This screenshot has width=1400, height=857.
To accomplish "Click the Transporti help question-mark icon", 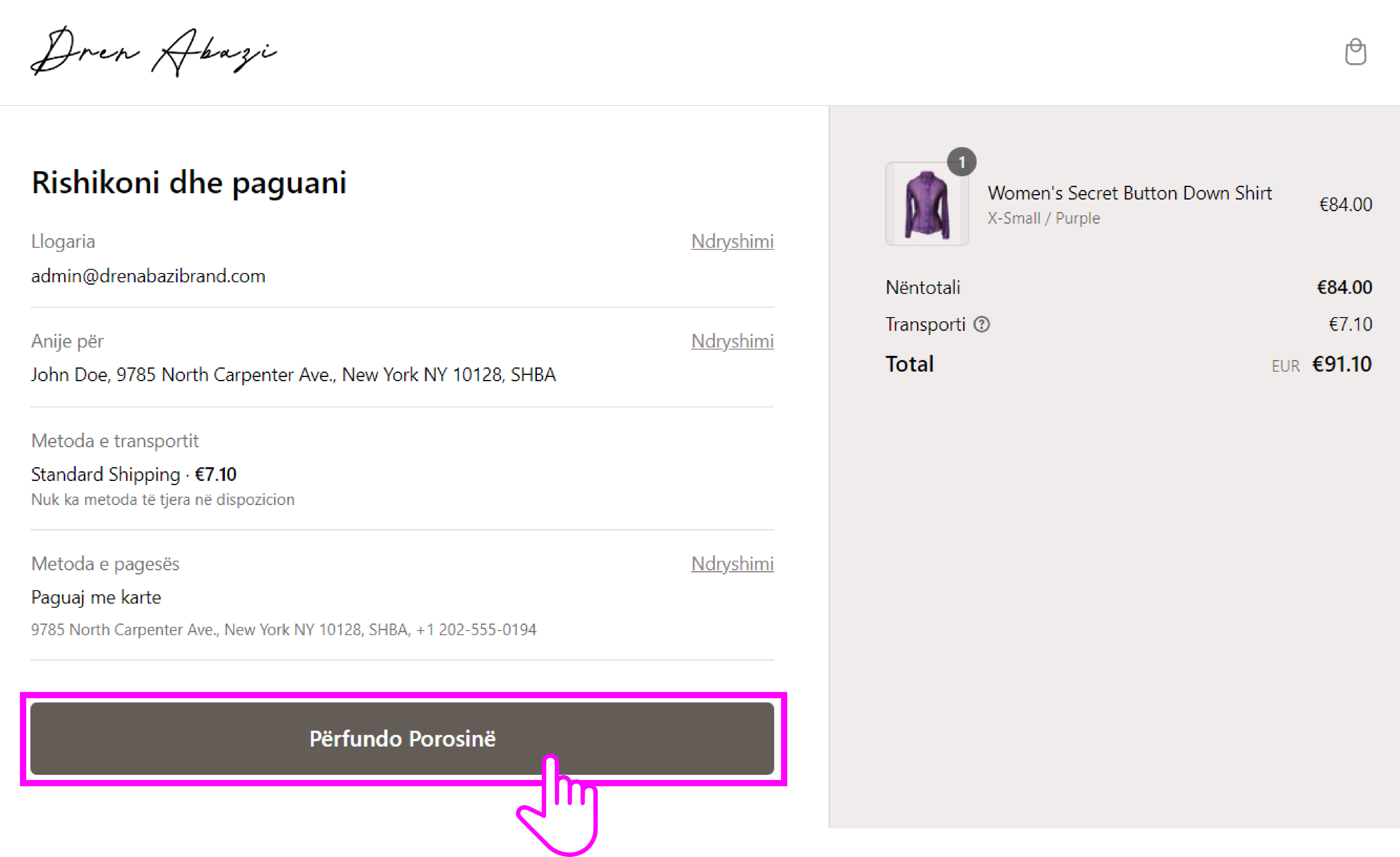I will pos(981,324).
